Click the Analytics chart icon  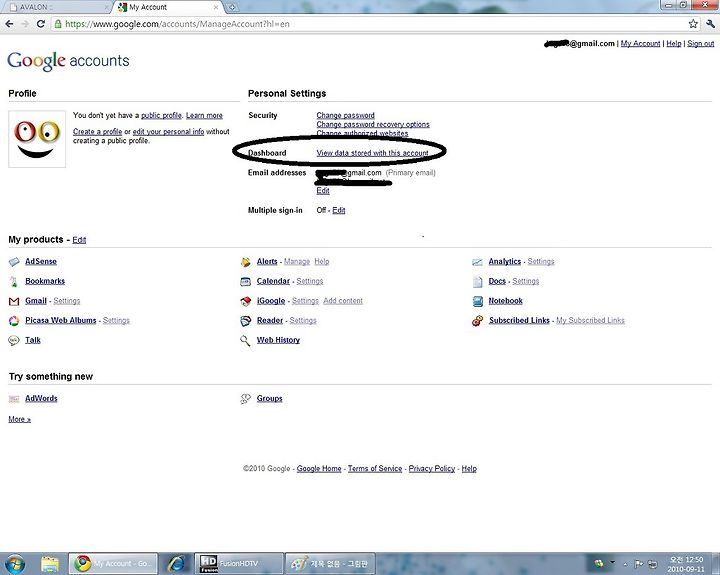tap(478, 262)
